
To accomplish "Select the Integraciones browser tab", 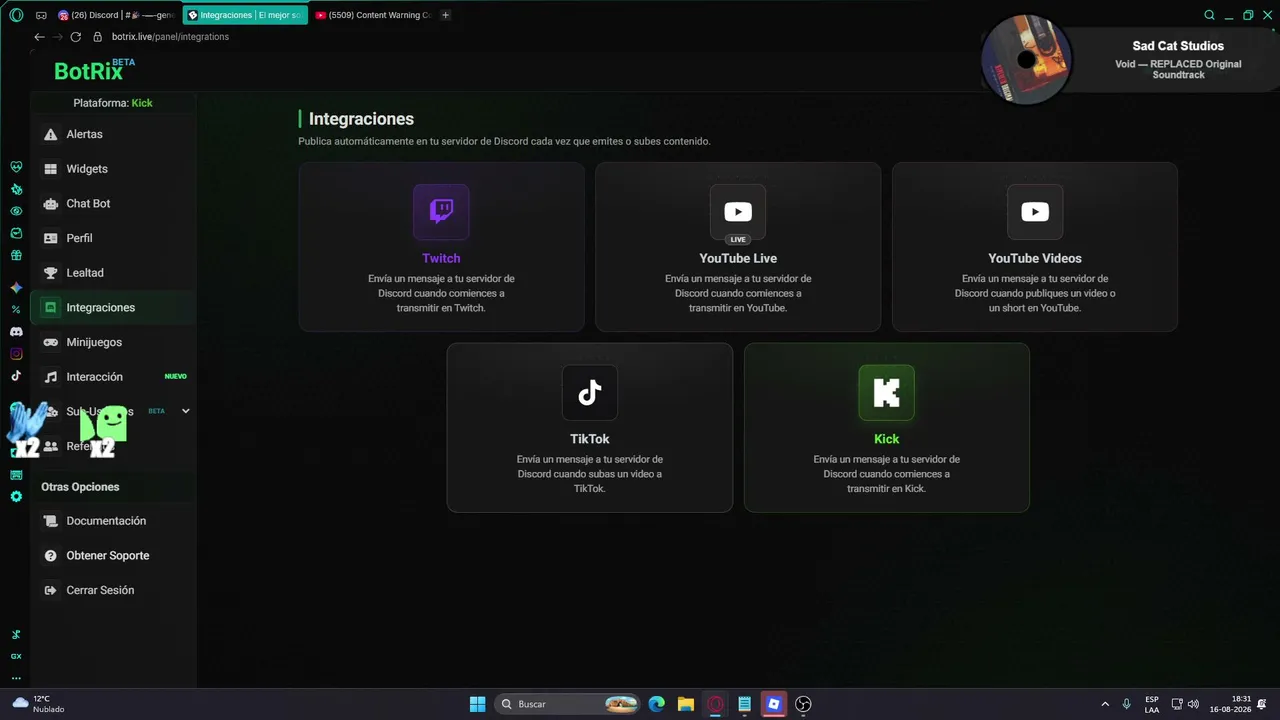I will pos(245,15).
